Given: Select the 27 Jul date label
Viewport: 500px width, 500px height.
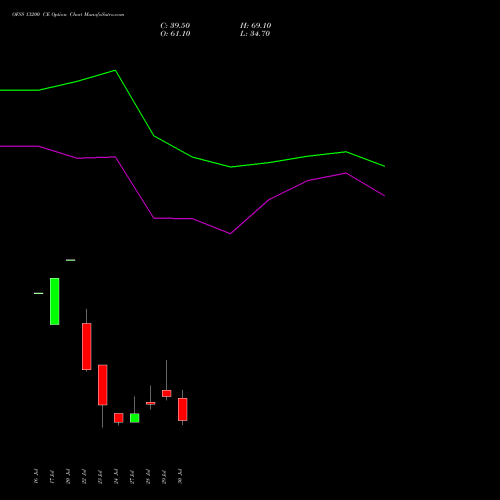Looking at the screenshot, I should [132, 476].
